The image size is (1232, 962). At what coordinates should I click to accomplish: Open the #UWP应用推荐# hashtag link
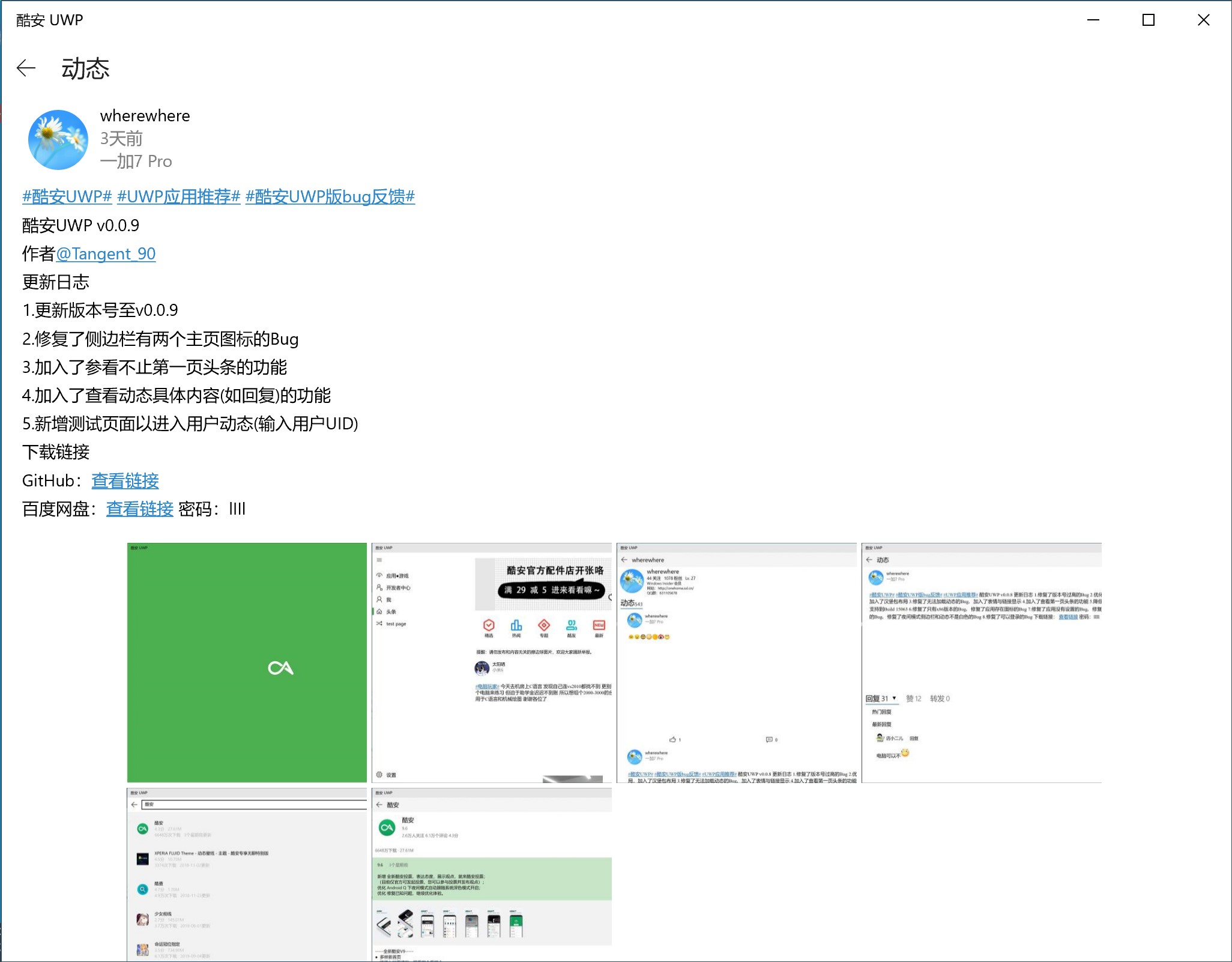pos(178,196)
